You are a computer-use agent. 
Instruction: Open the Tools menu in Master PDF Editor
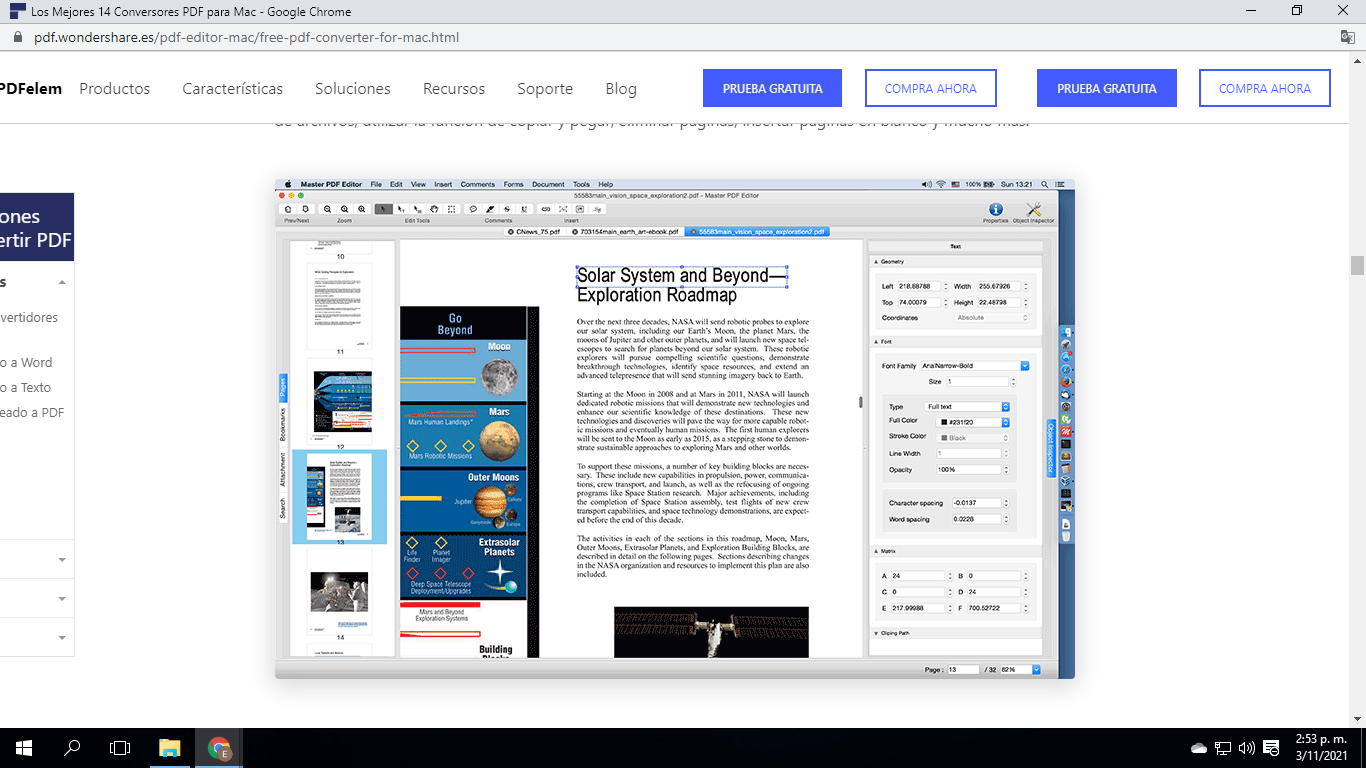tap(581, 184)
